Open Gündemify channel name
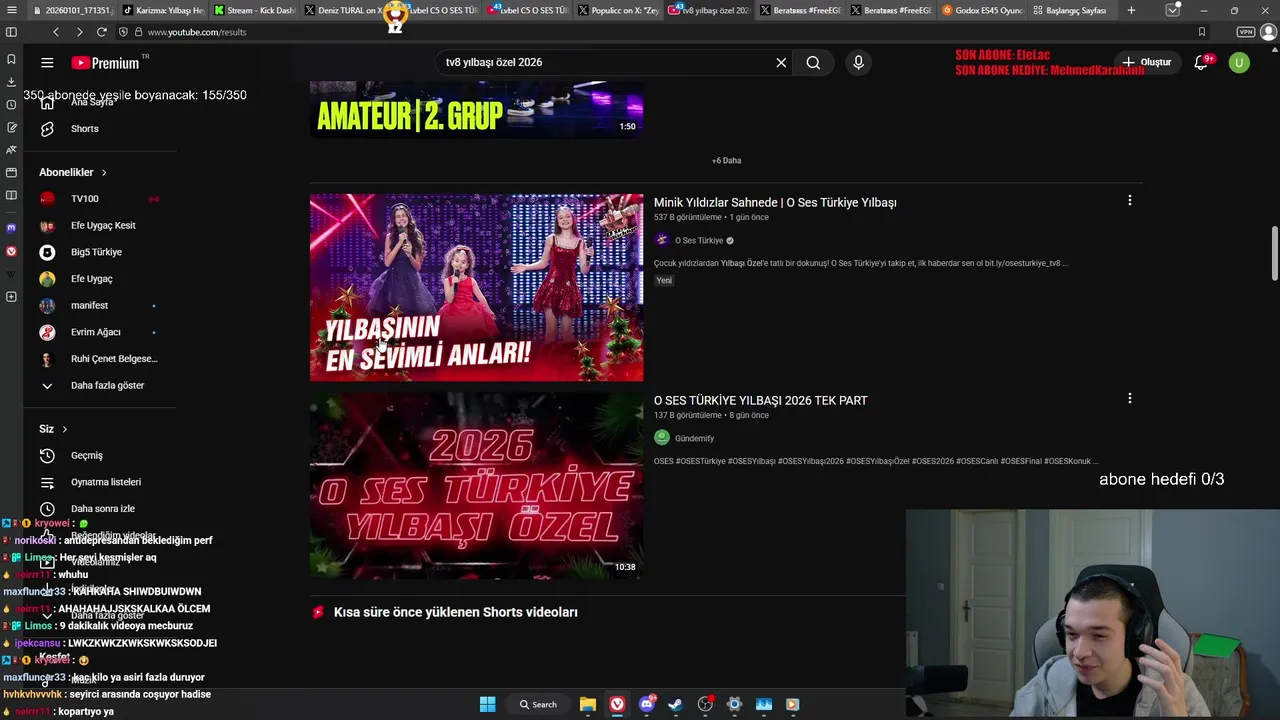Screen dimensions: 1280x720 (x=694, y=438)
